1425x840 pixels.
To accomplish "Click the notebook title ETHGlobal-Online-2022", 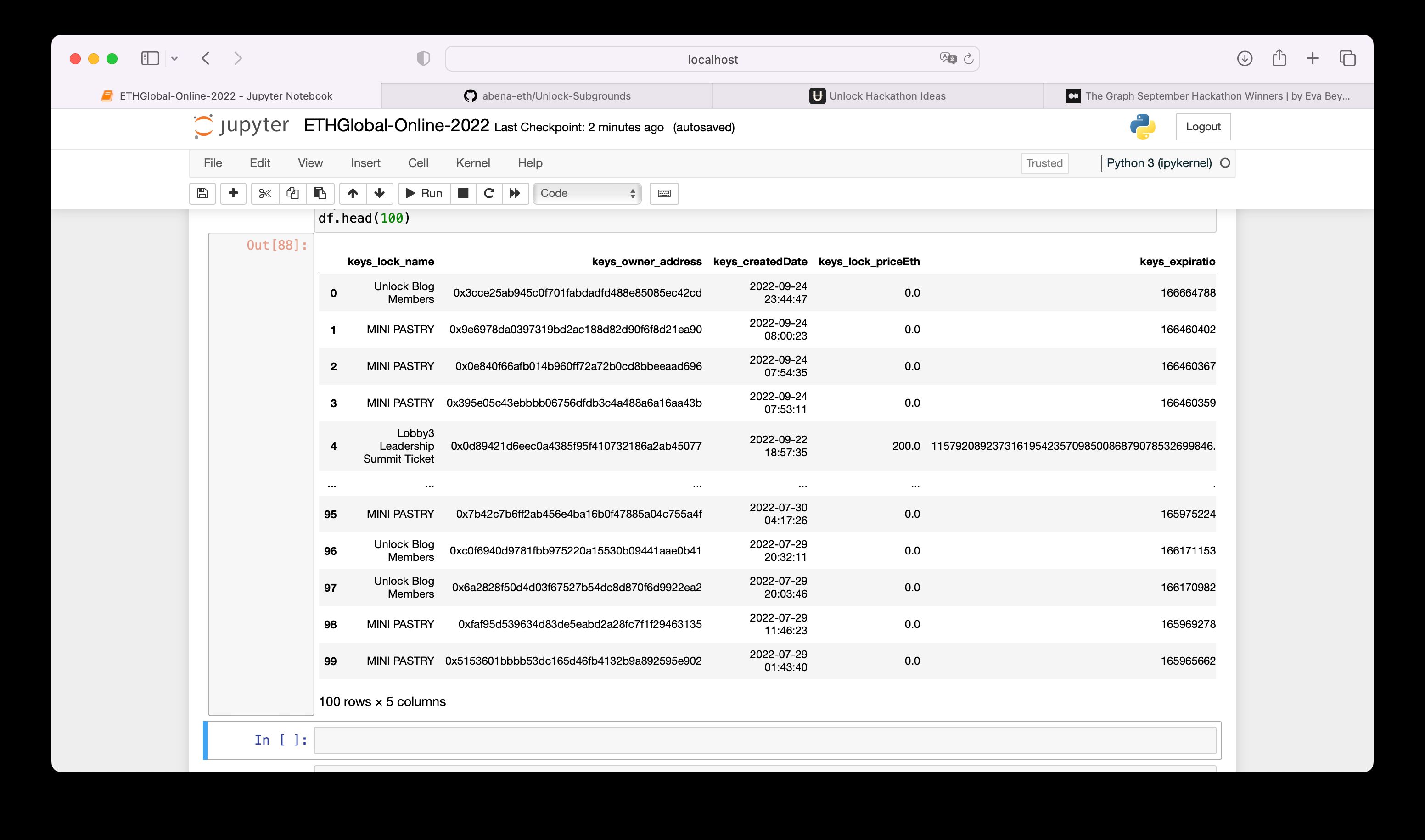I will point(396,126).
